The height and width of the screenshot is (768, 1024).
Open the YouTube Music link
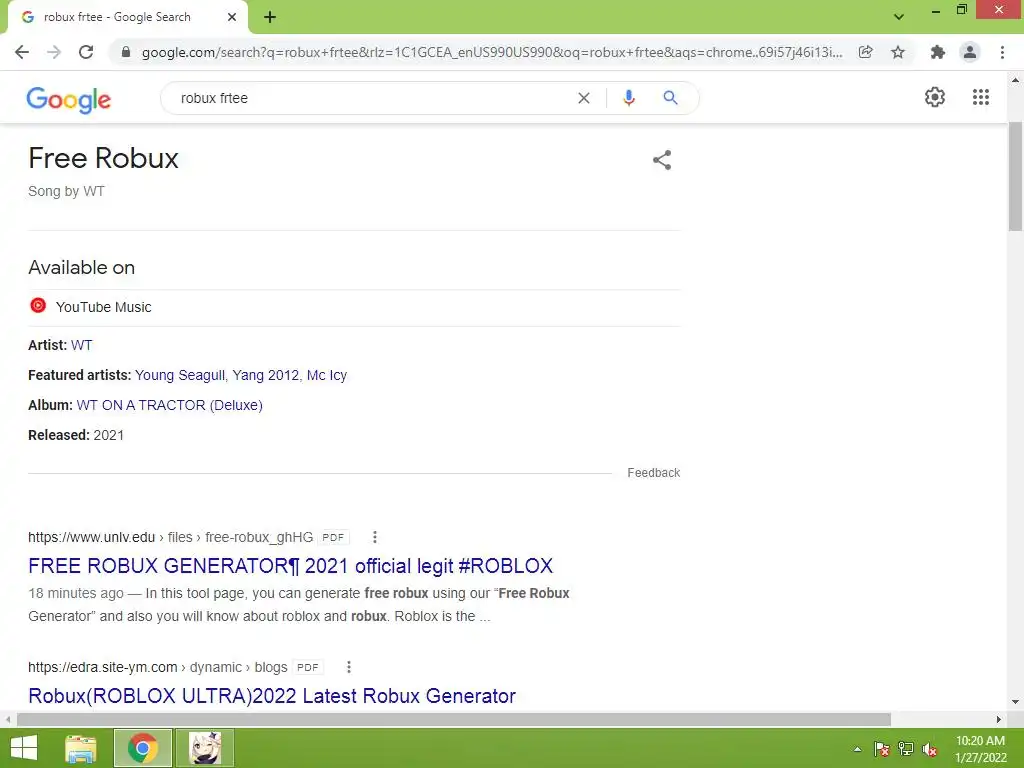tap(103, 307)
